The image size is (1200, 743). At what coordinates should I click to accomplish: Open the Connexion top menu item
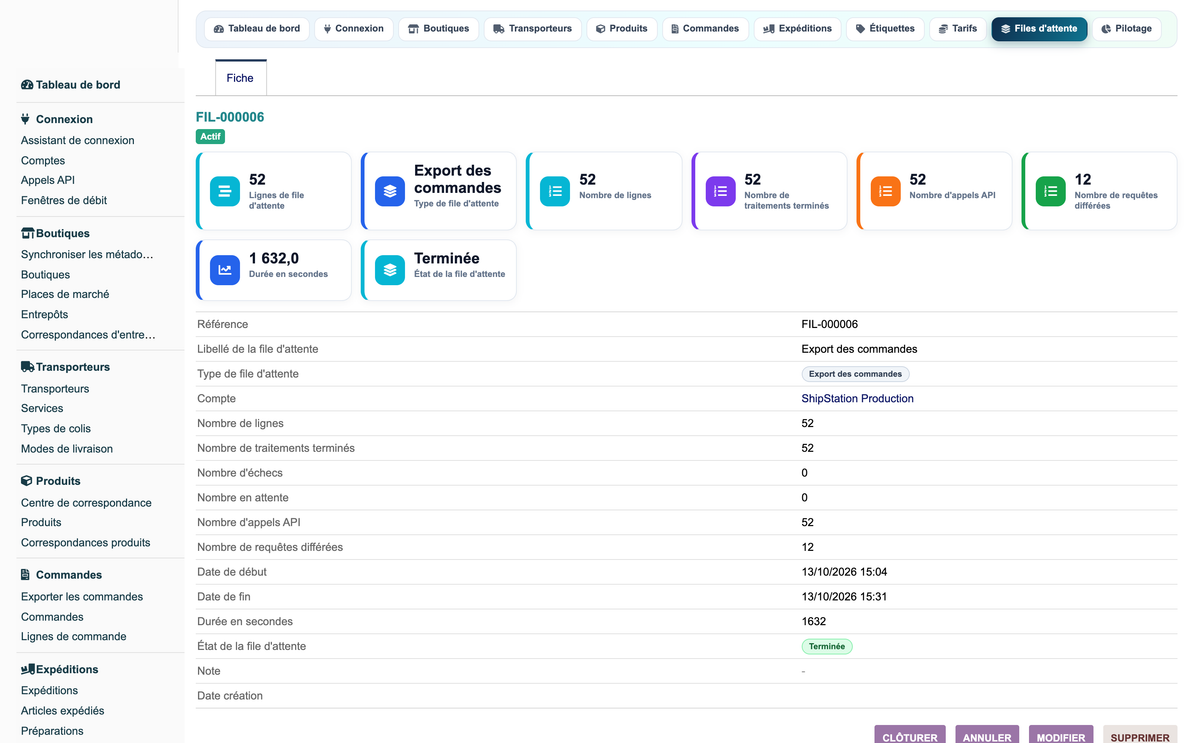click(354, 29)
